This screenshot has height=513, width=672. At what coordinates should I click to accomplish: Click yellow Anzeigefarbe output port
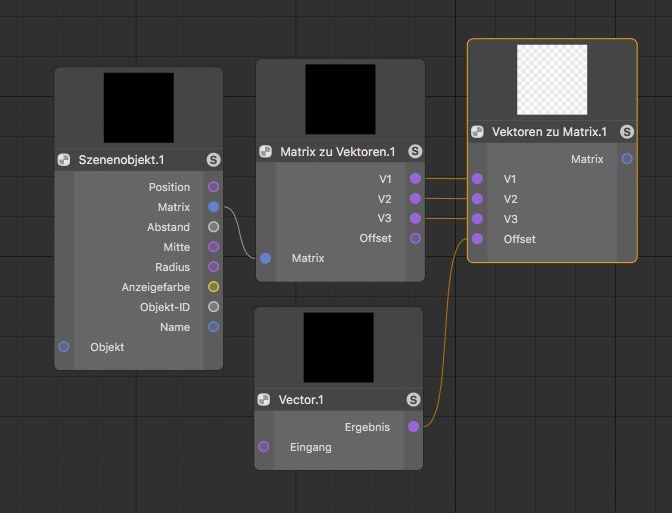213,287
